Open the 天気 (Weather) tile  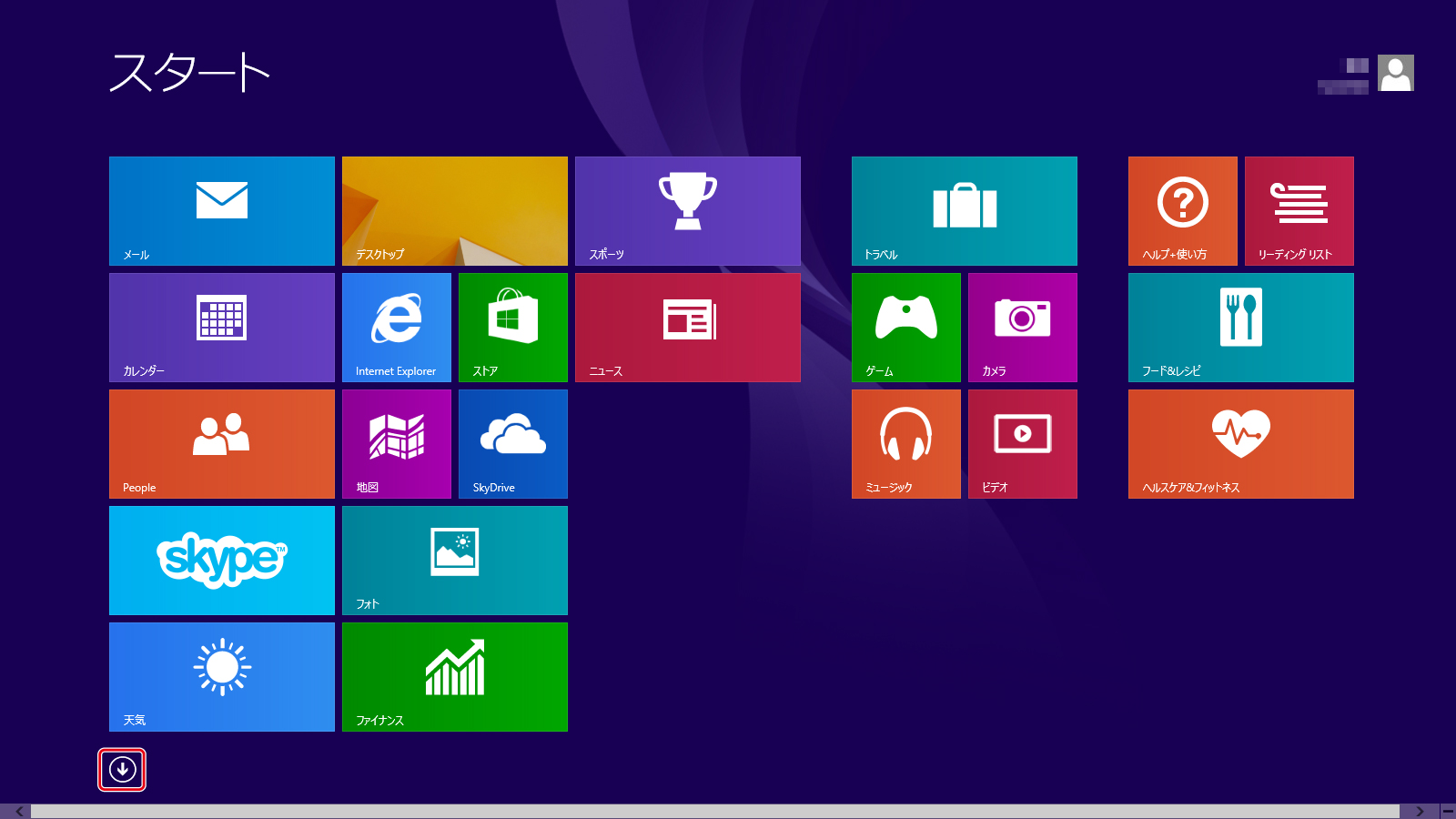pos(222,677)
